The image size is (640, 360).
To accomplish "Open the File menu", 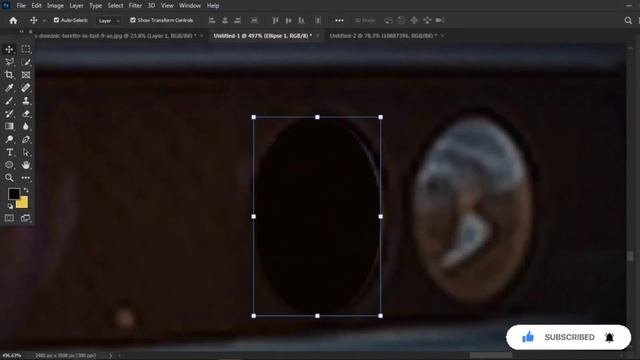I will pos(21,6).
